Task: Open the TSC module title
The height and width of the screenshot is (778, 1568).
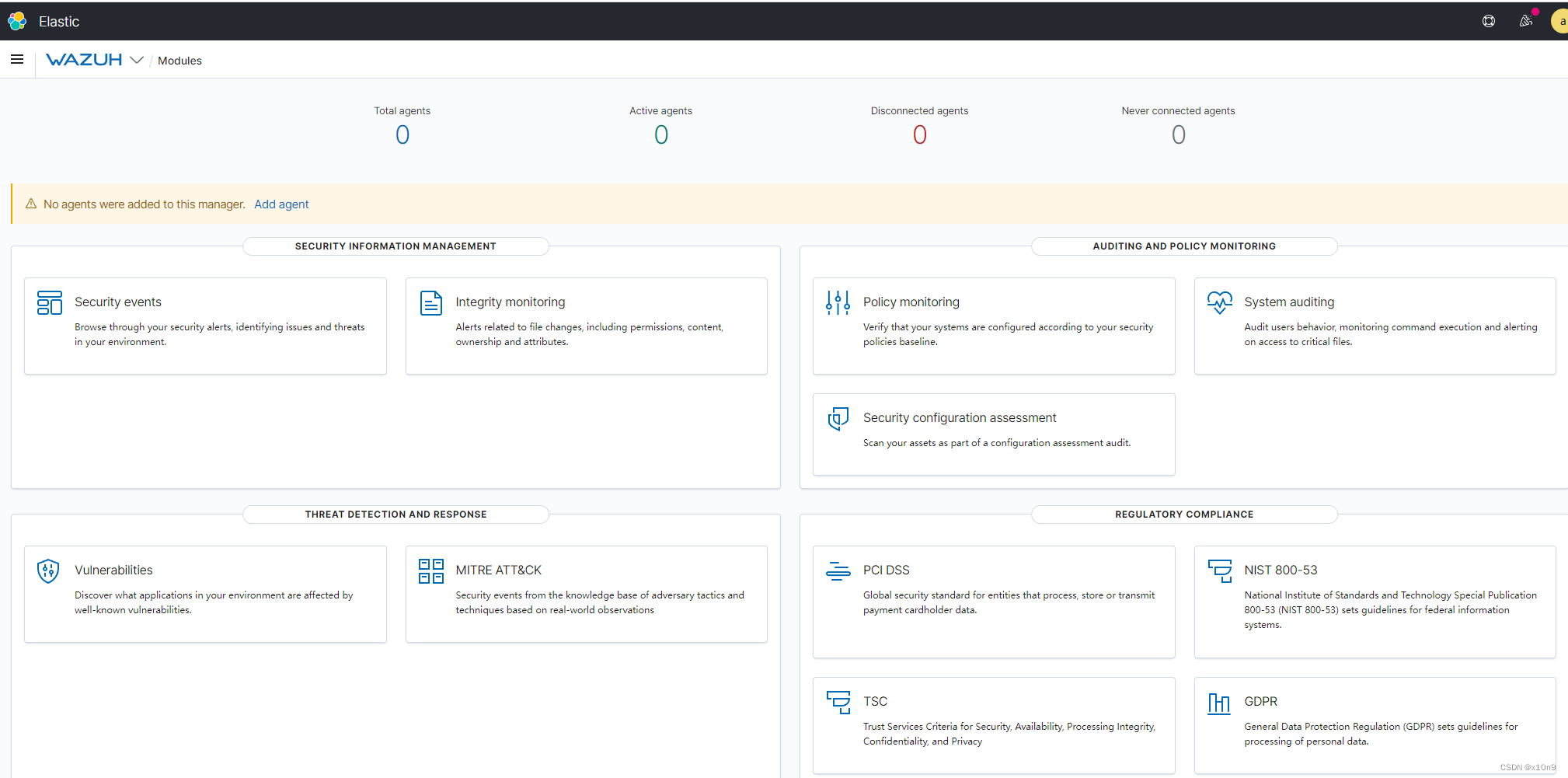Action: 875,701
